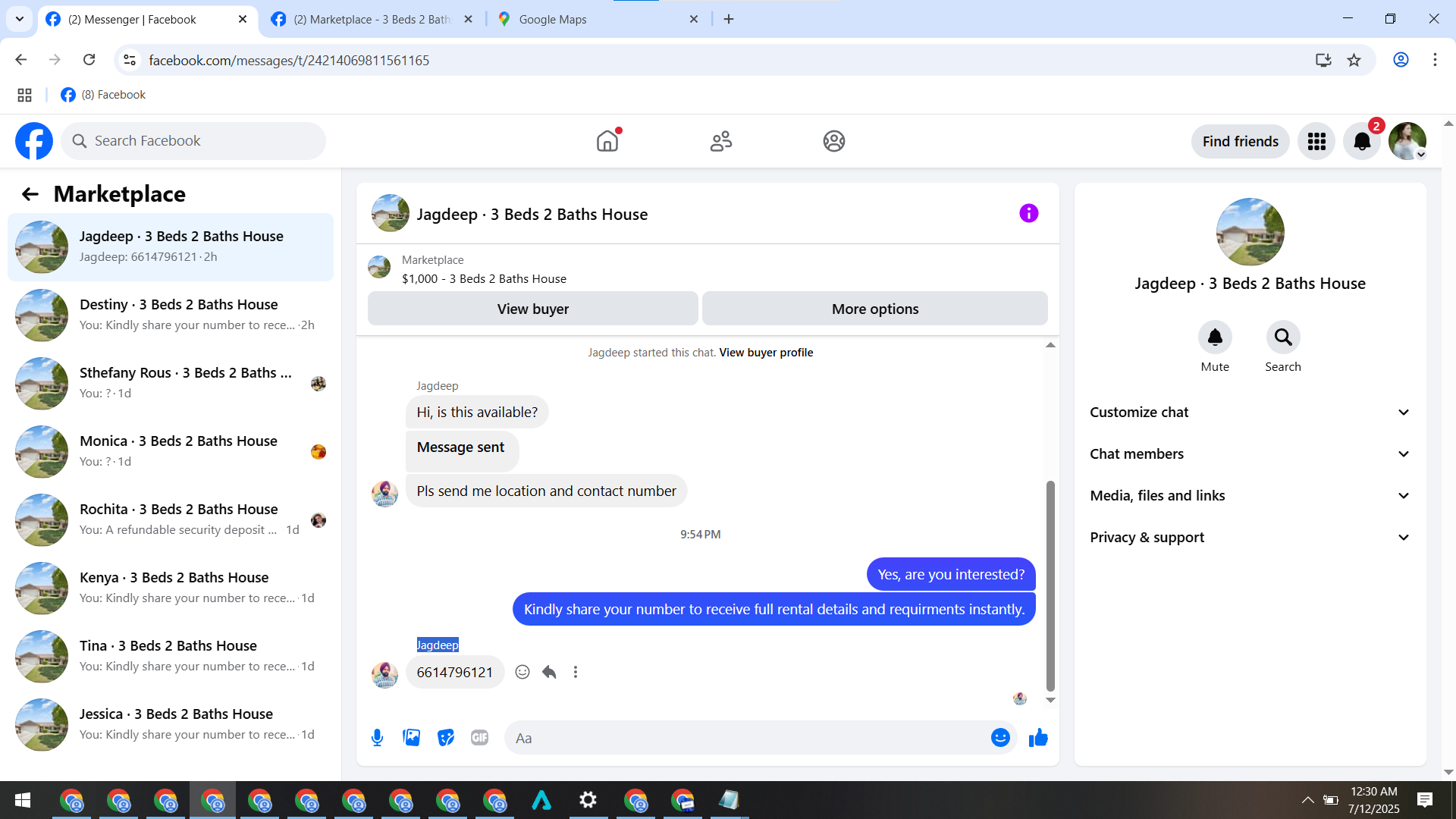Open a new browser tab
The image size is (1456, 819).
729,19
